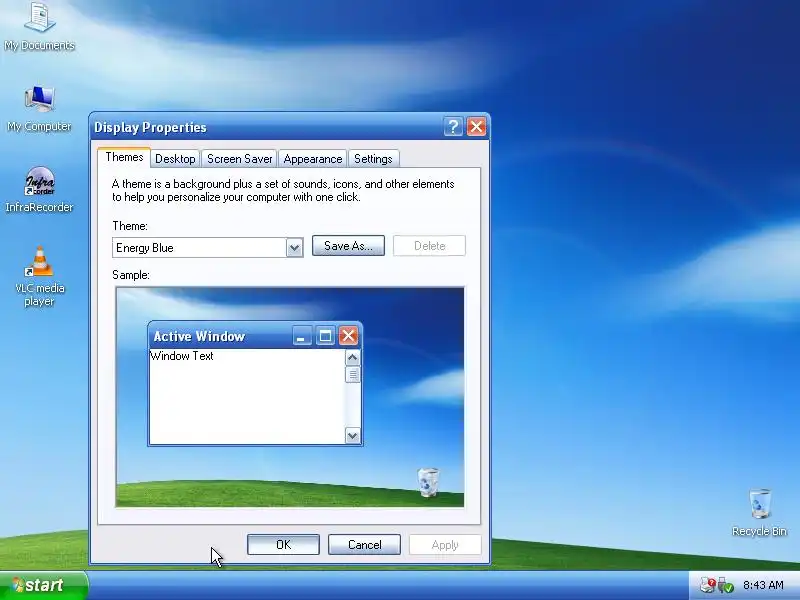This screenshot has width=800, height=600.
Task: Confirm with the OK button
Action: (283, 544)
